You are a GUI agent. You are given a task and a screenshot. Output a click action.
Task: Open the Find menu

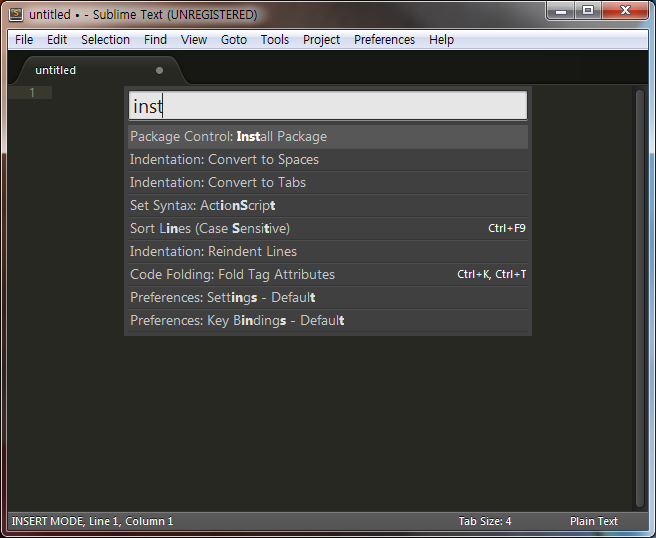tap(155, 40)
